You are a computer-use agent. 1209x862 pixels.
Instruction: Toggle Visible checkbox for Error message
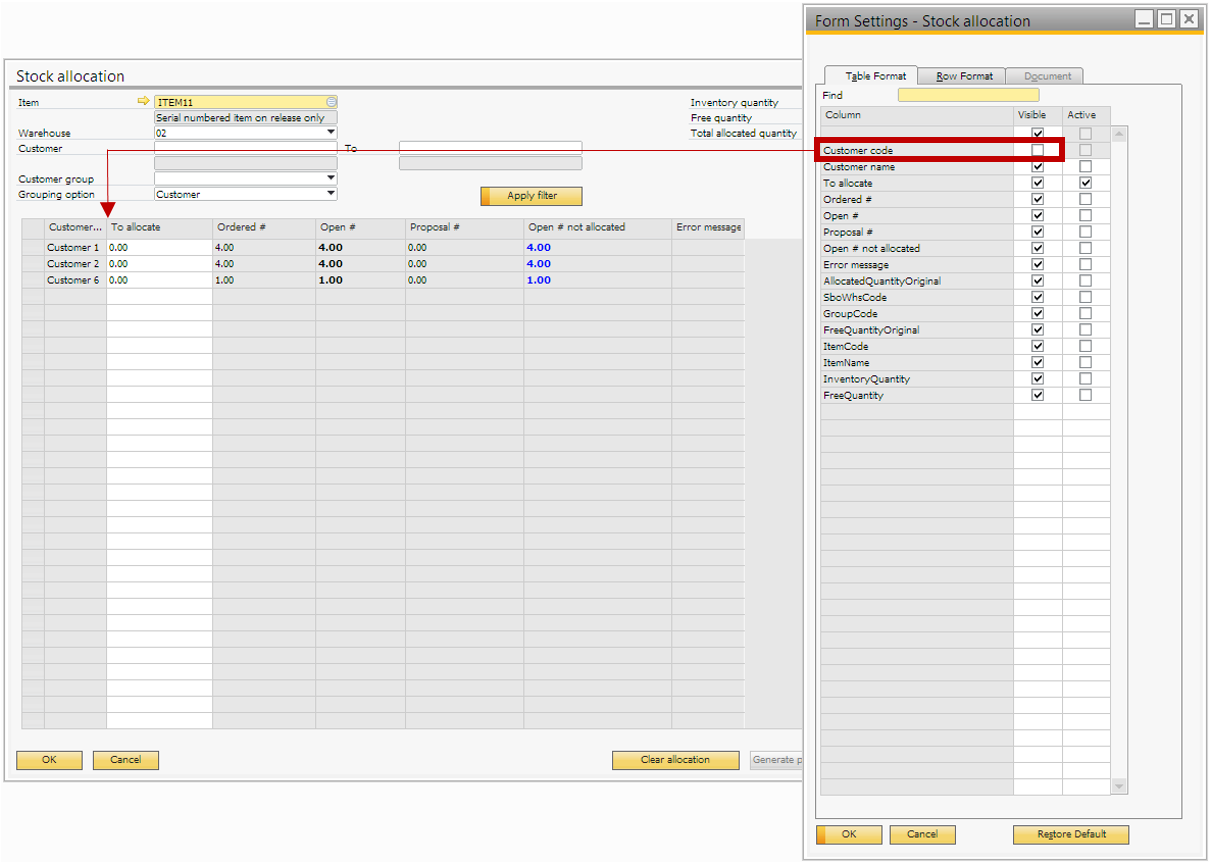coord(1037,265)
